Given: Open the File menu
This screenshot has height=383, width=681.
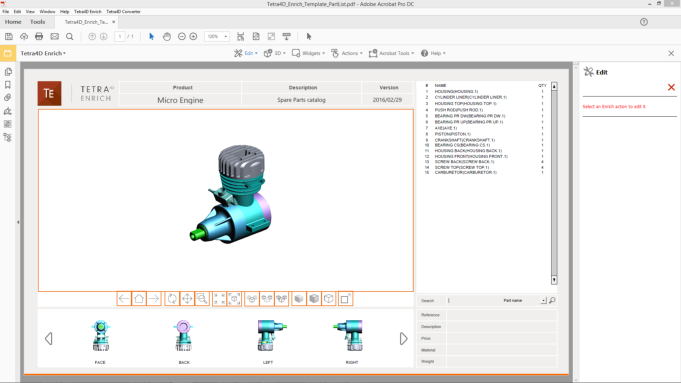Looking at the screenshot, I should pos(6,12).
